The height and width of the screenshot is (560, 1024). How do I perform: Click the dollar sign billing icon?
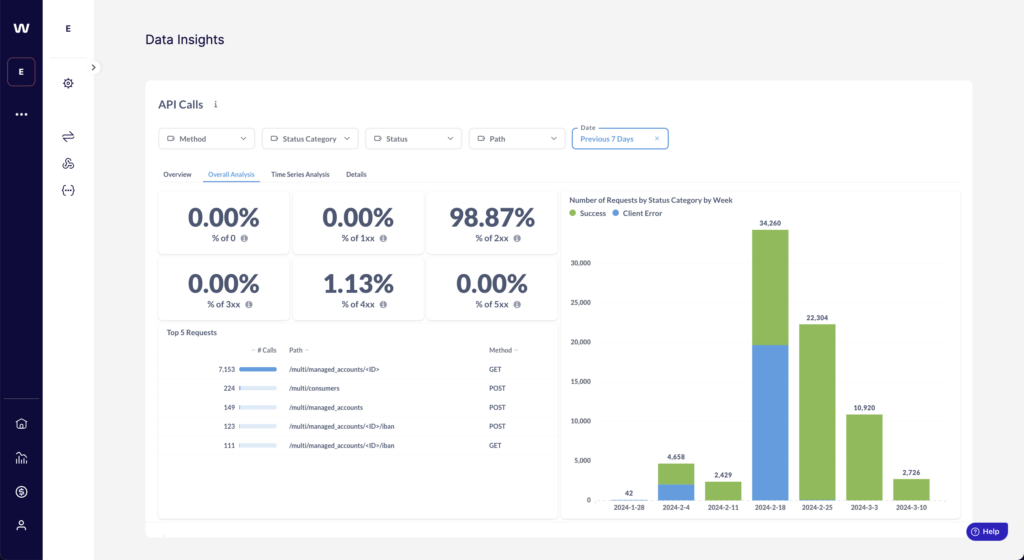click(x=21, y=492)
